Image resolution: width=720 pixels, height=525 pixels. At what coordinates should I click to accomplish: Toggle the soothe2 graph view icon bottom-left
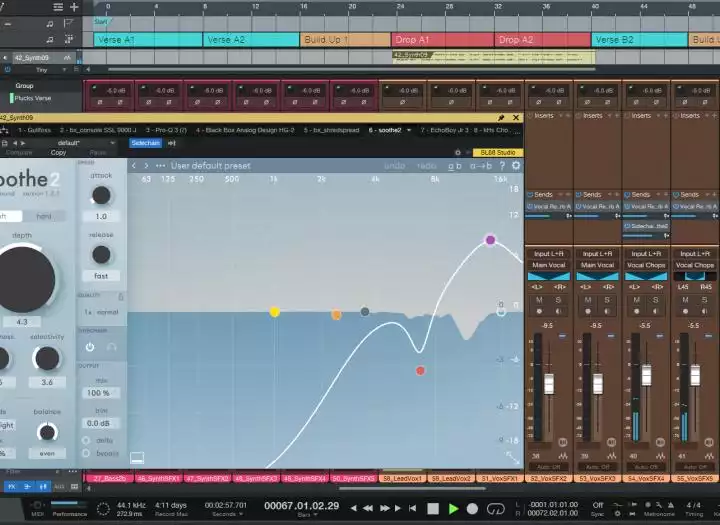pos(137,457)
